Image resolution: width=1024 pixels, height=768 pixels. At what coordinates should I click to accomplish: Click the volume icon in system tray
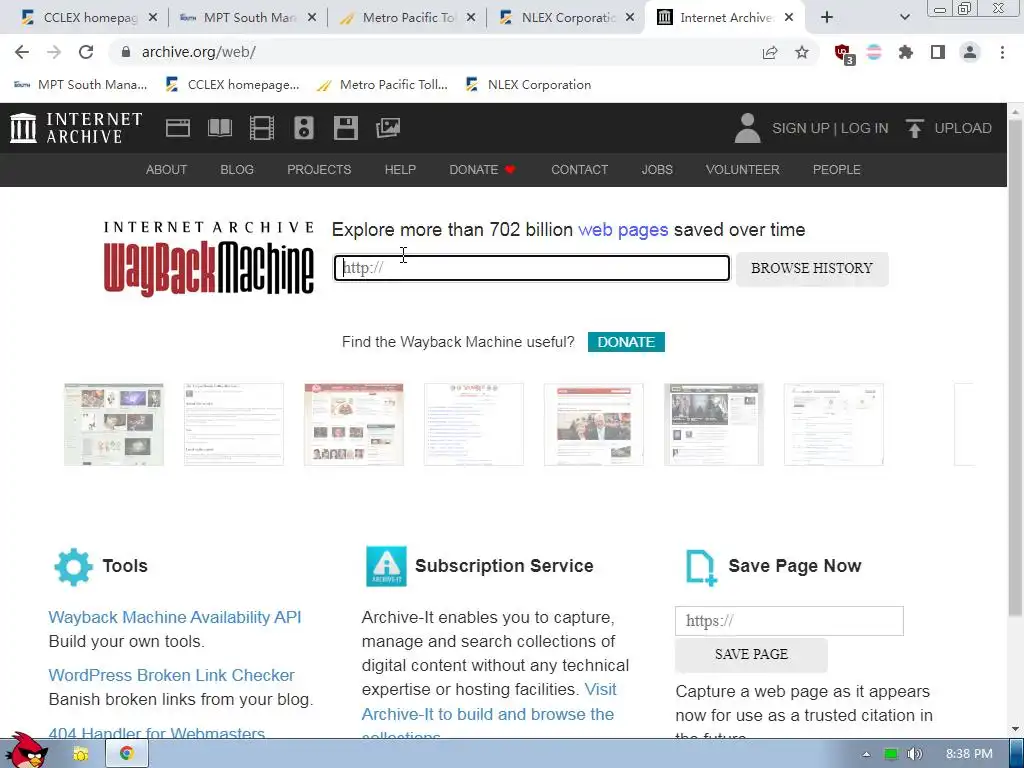tap(914, 754)
